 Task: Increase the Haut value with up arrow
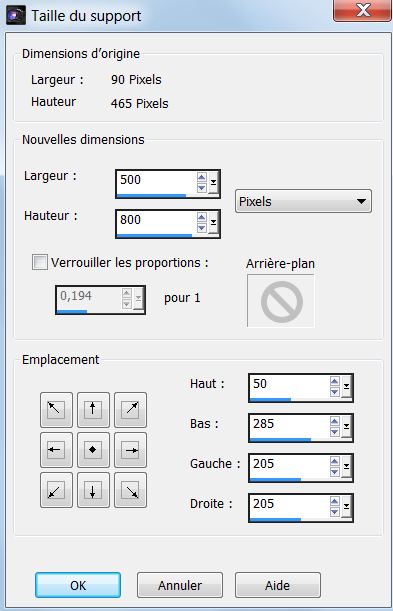click(335, 381)
